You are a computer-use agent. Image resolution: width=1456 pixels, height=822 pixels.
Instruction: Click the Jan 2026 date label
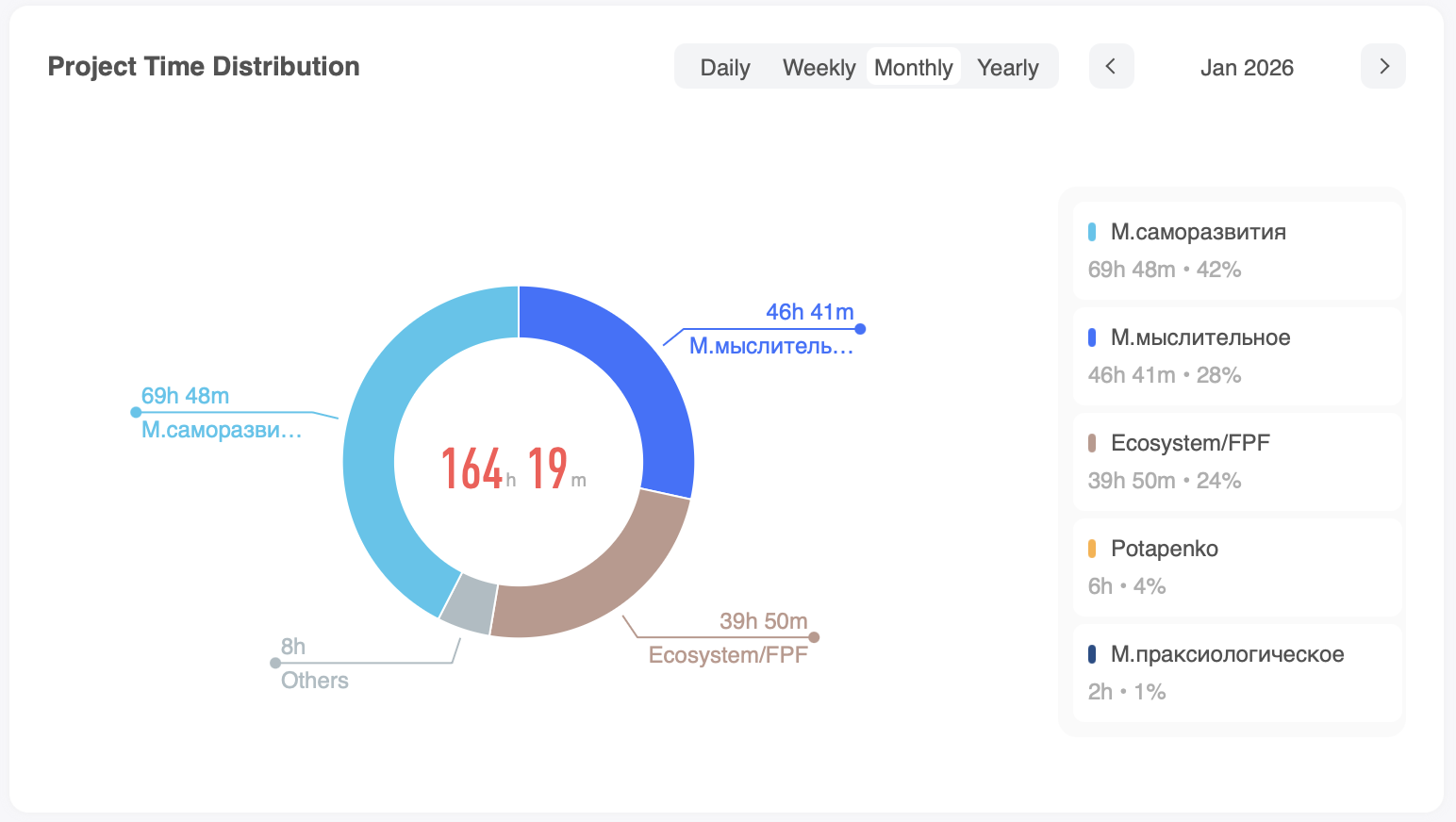pos(1246,68)
